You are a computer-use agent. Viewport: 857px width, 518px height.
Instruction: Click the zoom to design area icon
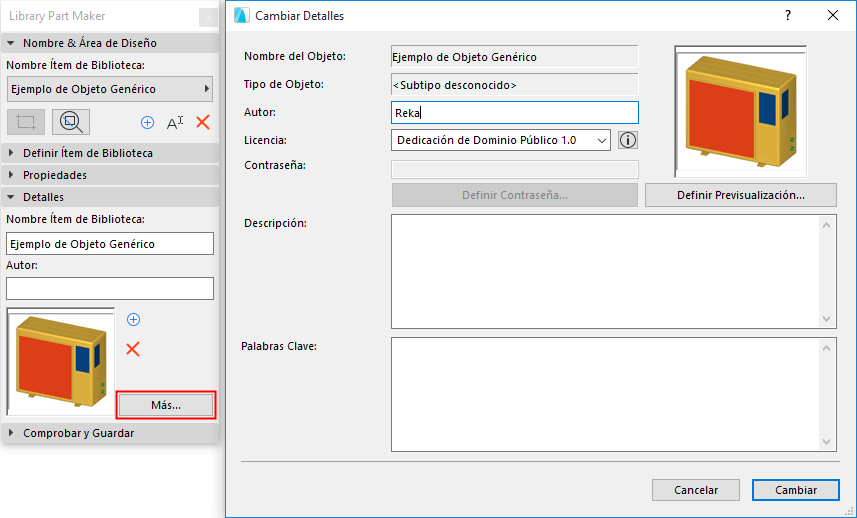pos(71,122)
